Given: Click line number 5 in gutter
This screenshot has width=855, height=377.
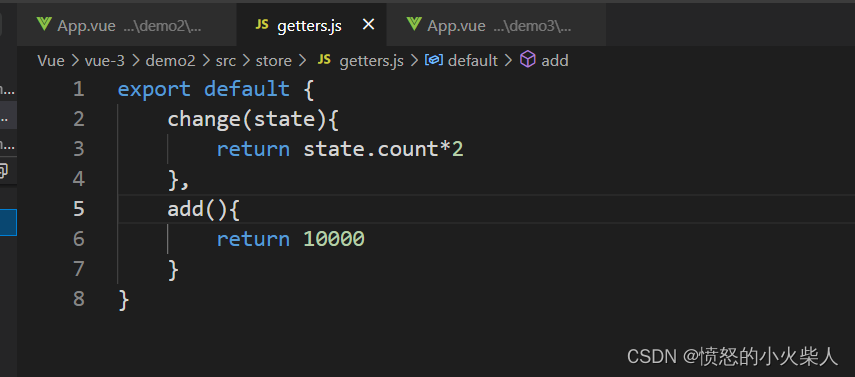Looking at the screenshot, I should coord(79,209).
